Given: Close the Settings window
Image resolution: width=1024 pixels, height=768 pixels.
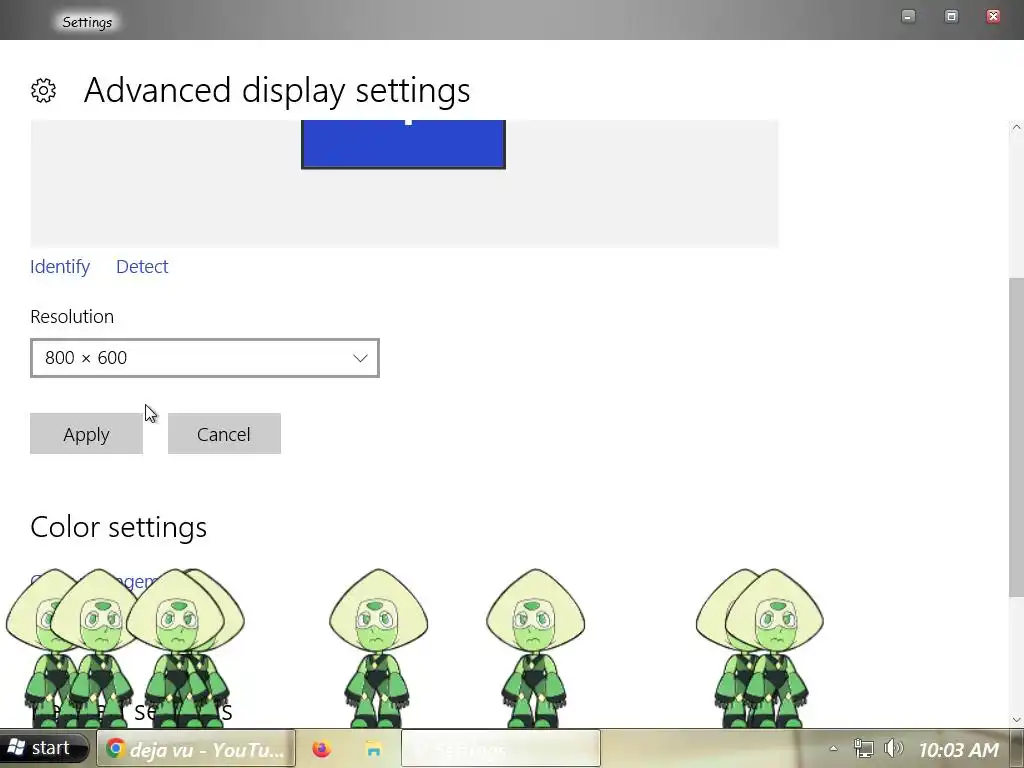Looking at the screenshot, I should pos(993,16).
